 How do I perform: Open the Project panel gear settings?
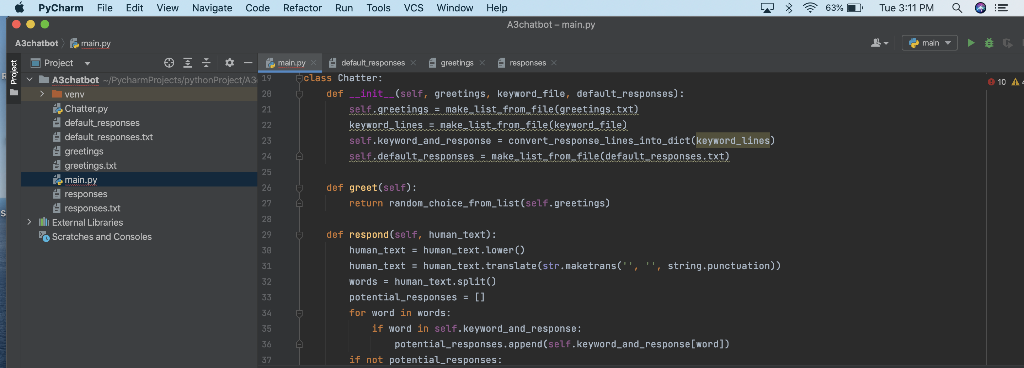tap(229, 63)
